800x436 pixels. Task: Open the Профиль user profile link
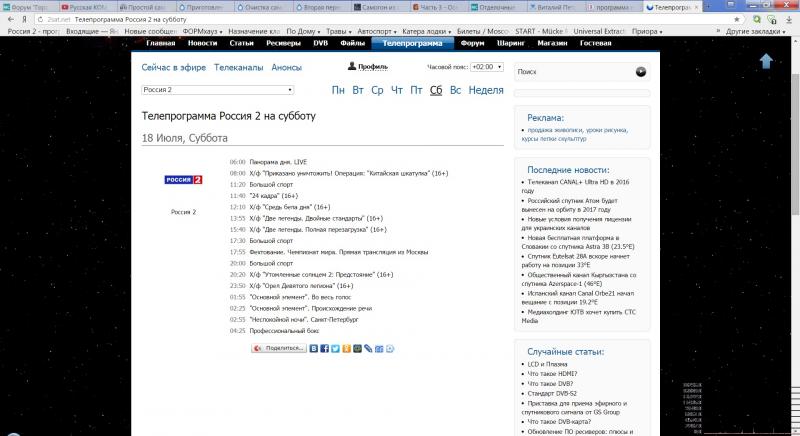tap(368, 66)
